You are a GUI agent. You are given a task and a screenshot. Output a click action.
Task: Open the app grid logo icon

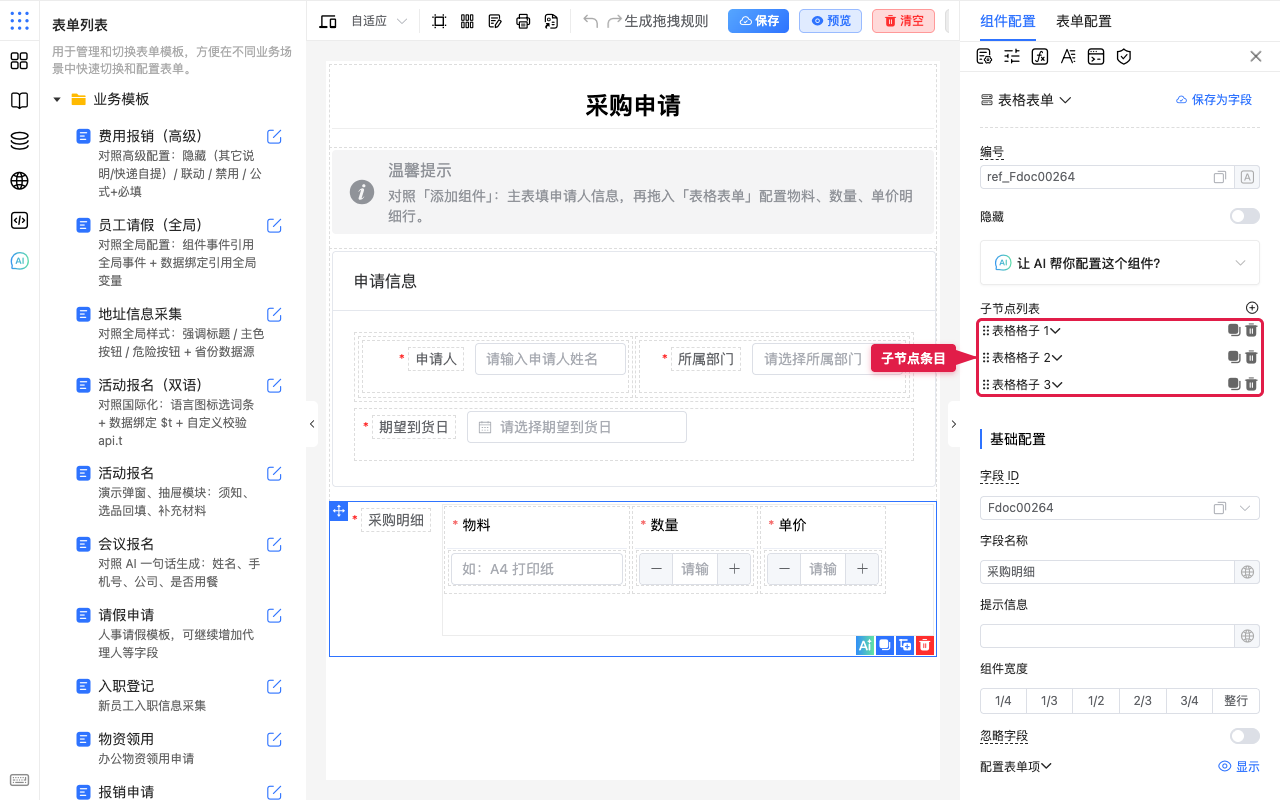(x=19, y=21)
